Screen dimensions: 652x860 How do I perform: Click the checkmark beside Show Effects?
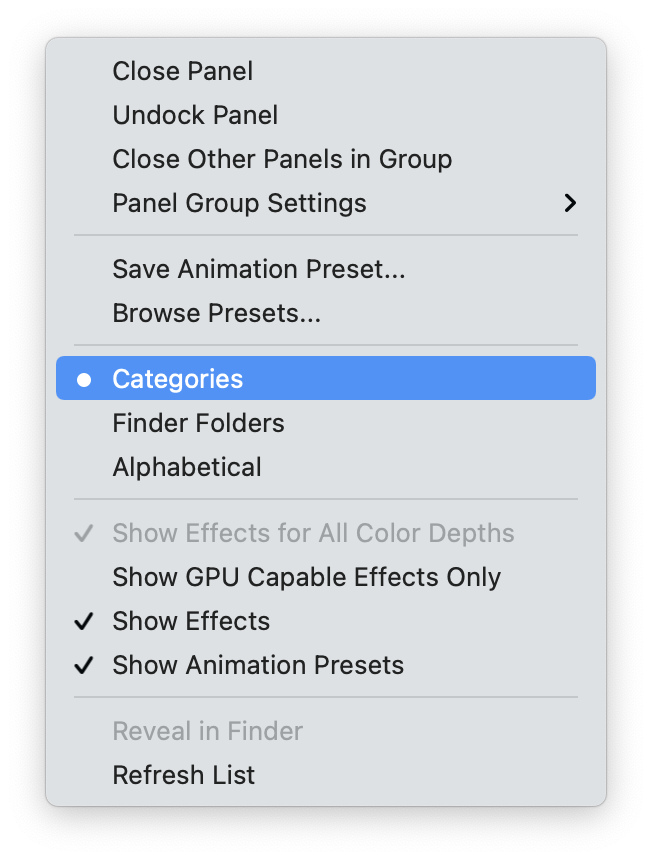[84, 621]
